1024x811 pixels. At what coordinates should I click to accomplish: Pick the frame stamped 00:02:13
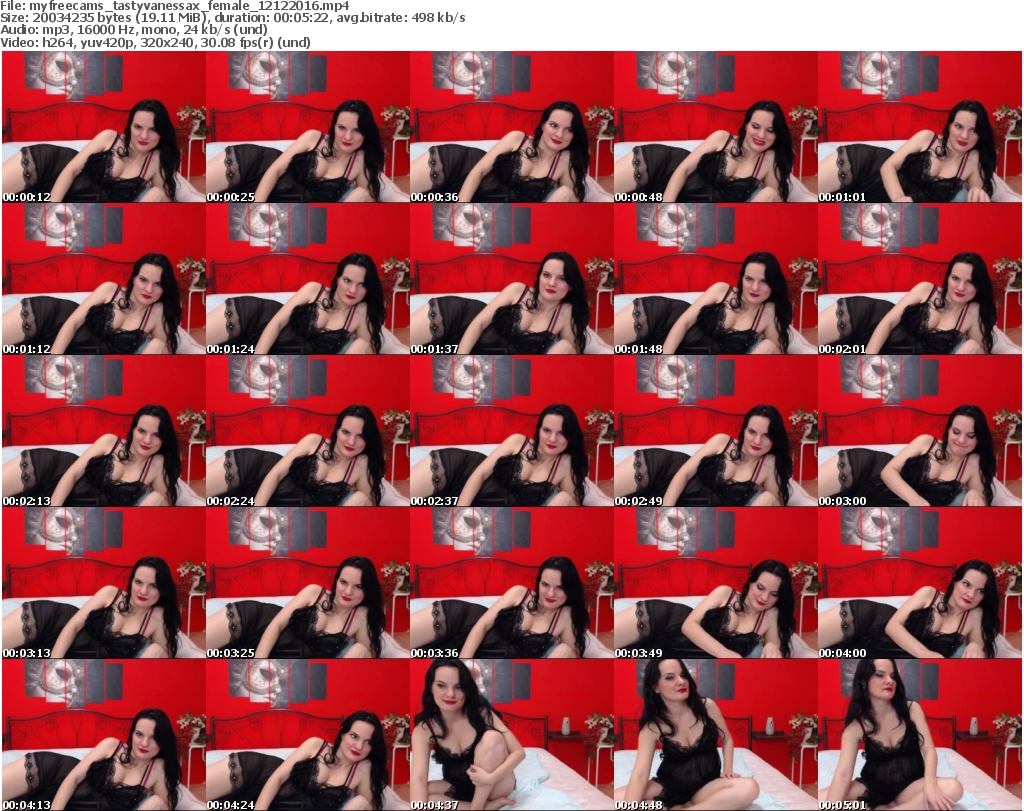pos(104,431)
